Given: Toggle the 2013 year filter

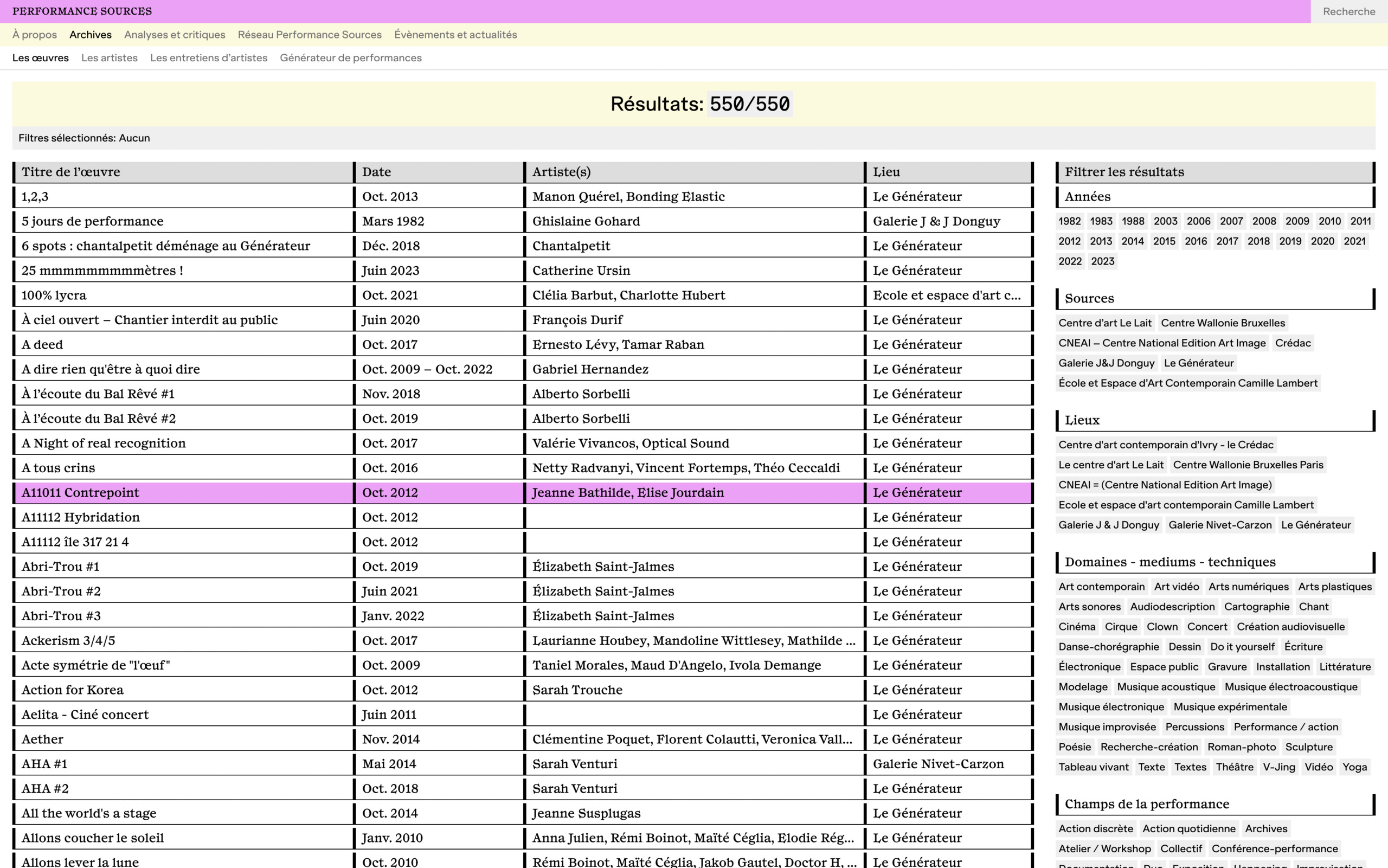Looking at the screenshot, I should pyautogui.click(x=1101, y=241).
